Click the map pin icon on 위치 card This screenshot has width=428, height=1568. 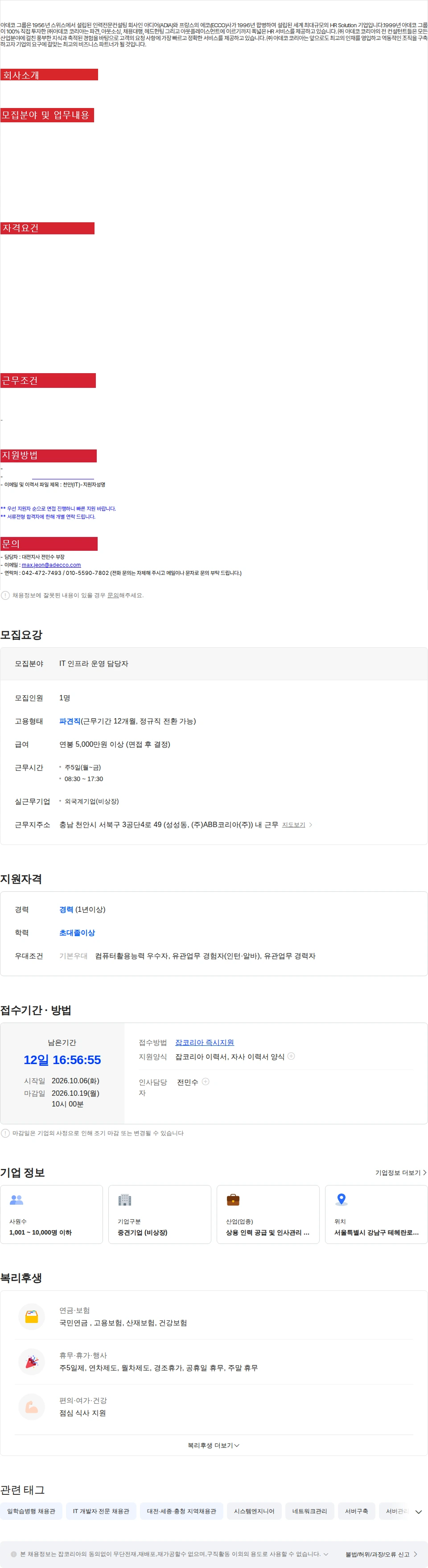click(x=342, y=1200)
